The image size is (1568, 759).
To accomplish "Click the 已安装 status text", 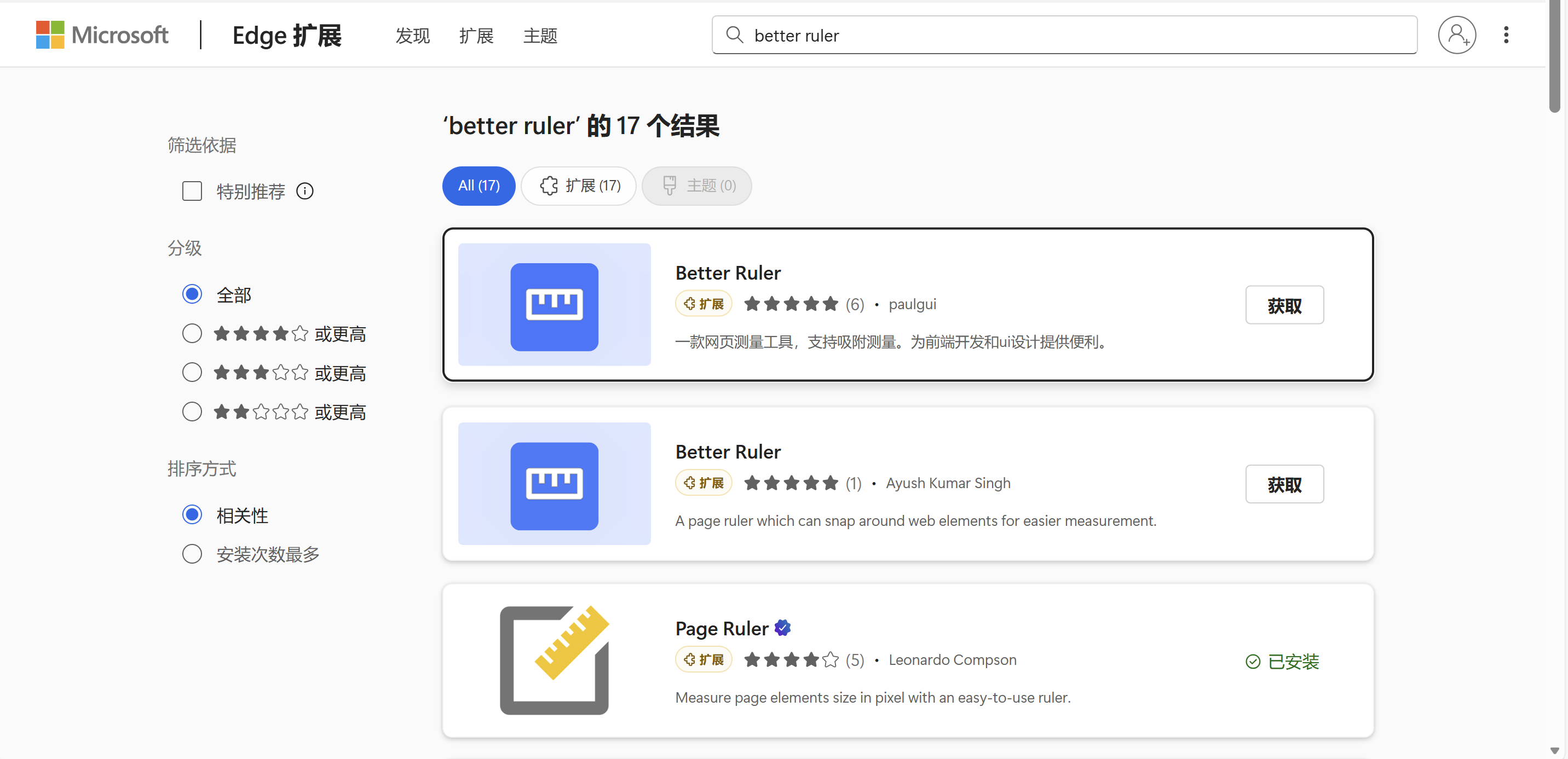I will (1293, 661).
